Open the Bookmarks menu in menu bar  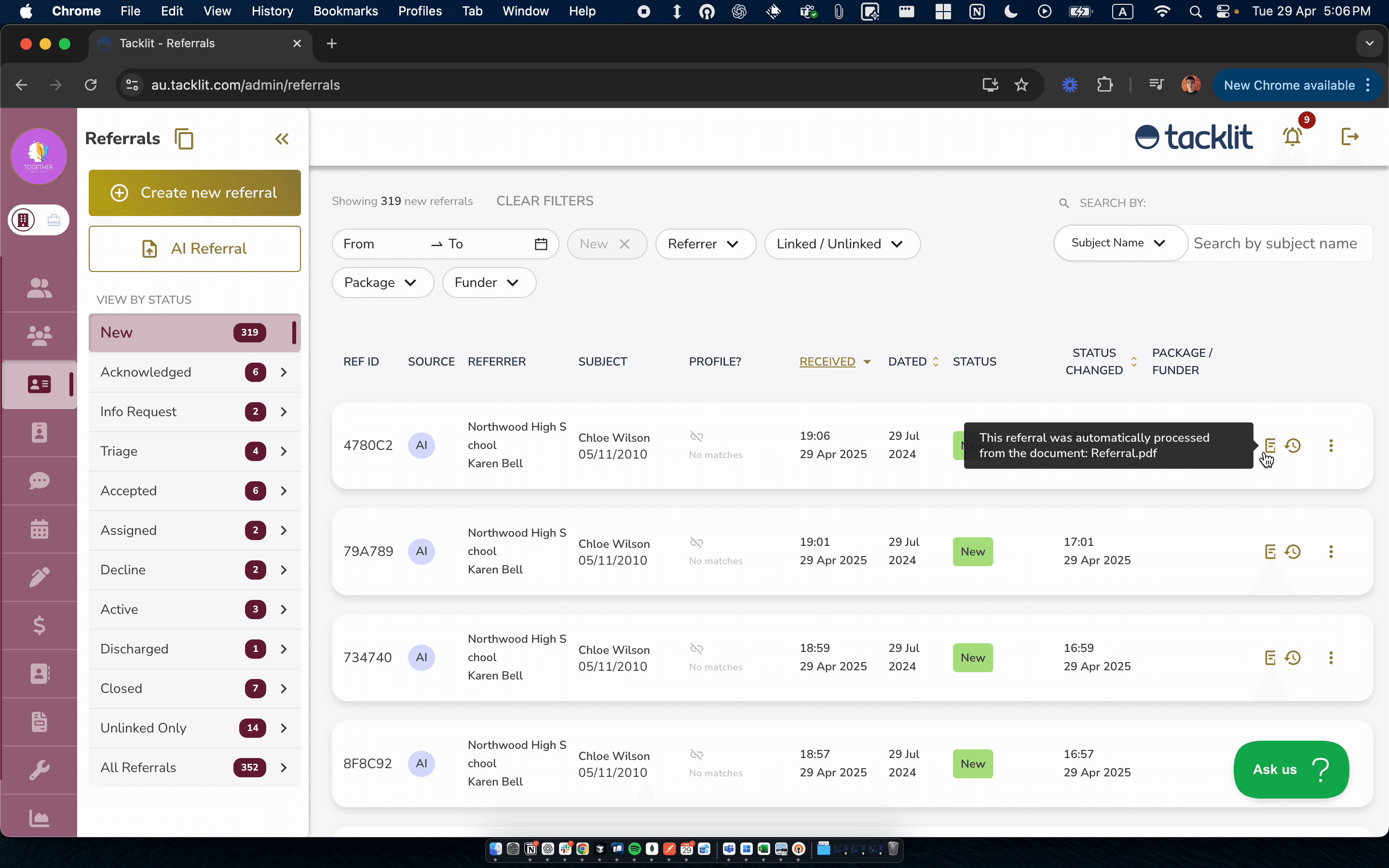tap(345, 11)
